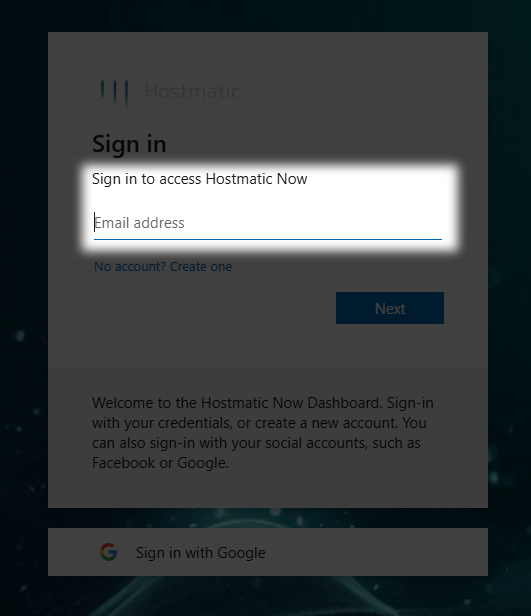Click the colorful Google G icon
This screenshot has height=616, width=531.
point(109,552)
